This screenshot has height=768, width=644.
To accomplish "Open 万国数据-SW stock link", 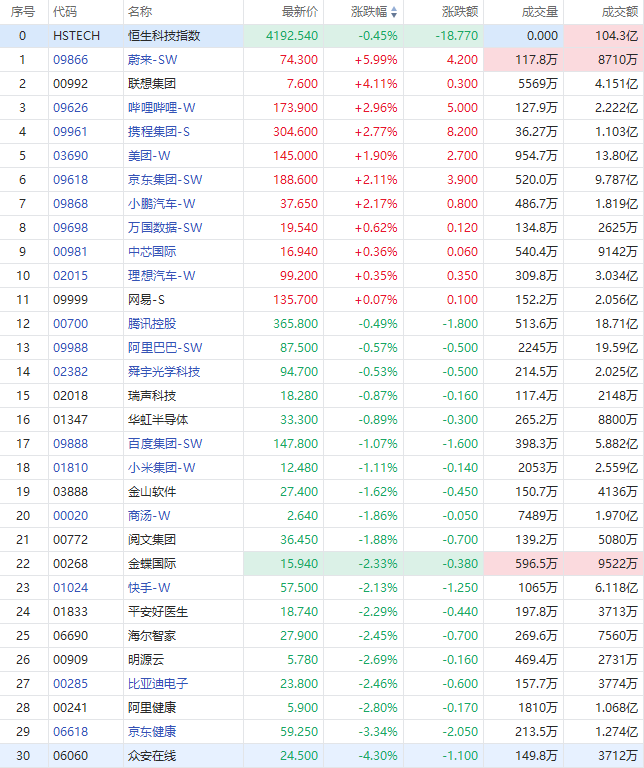I will tap(165, 228).
